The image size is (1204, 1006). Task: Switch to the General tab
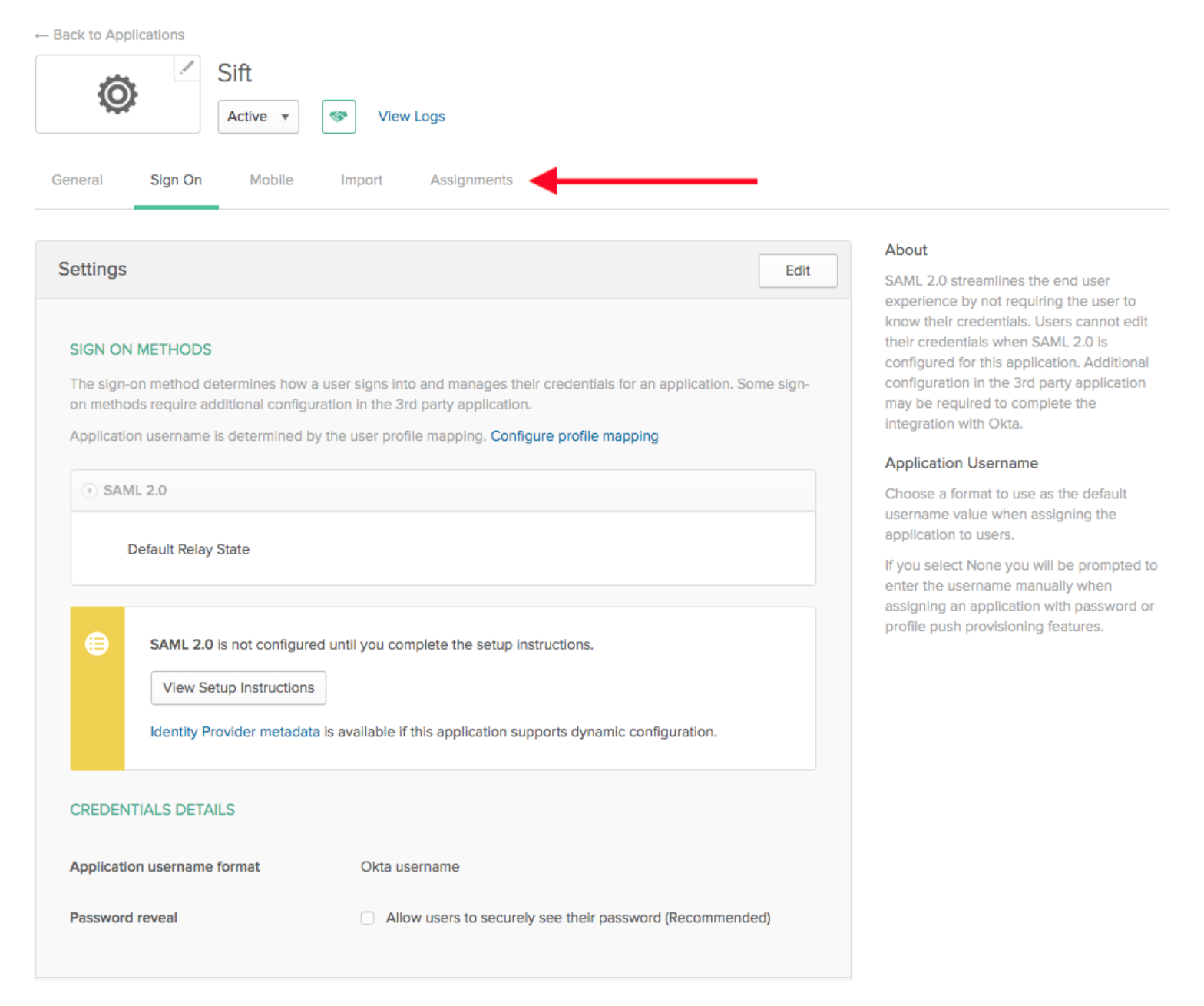pos(77,180)
